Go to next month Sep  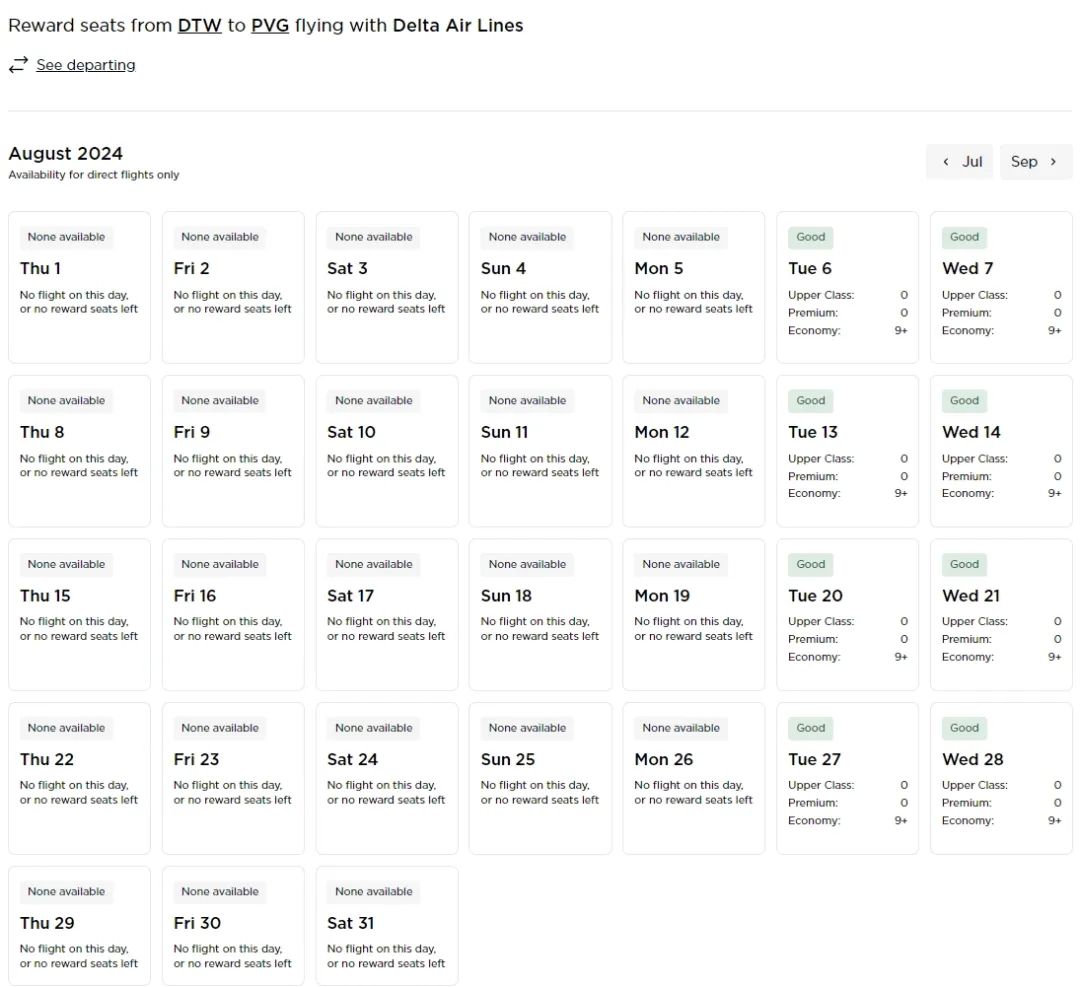coord(1035,161)
